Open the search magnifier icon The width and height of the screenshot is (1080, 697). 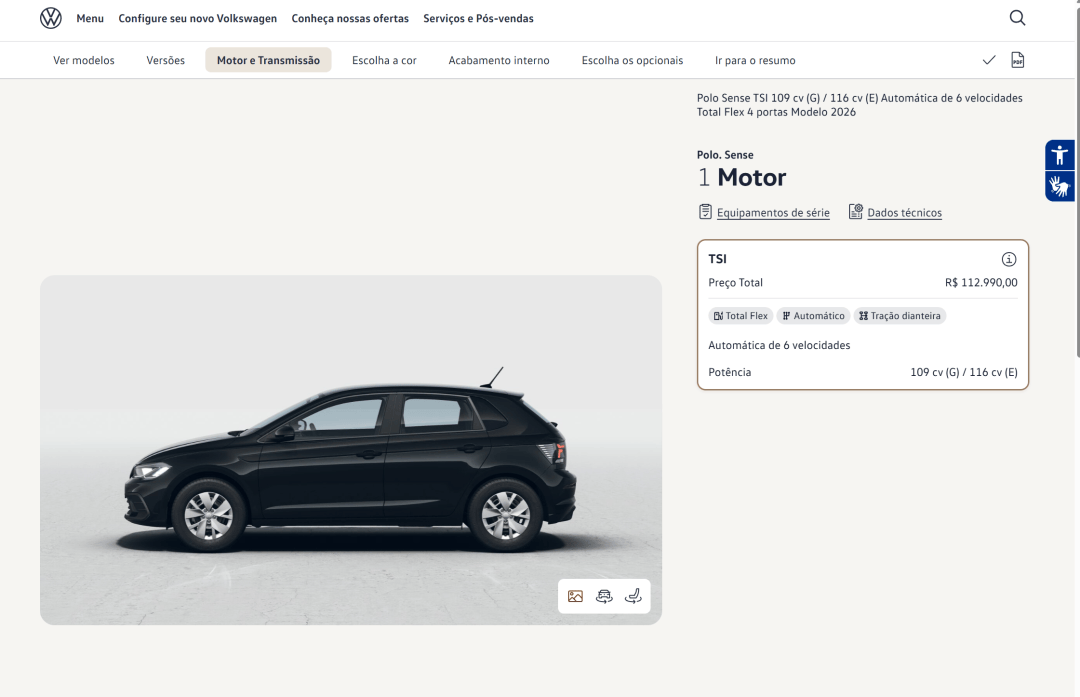[1017, 18]
